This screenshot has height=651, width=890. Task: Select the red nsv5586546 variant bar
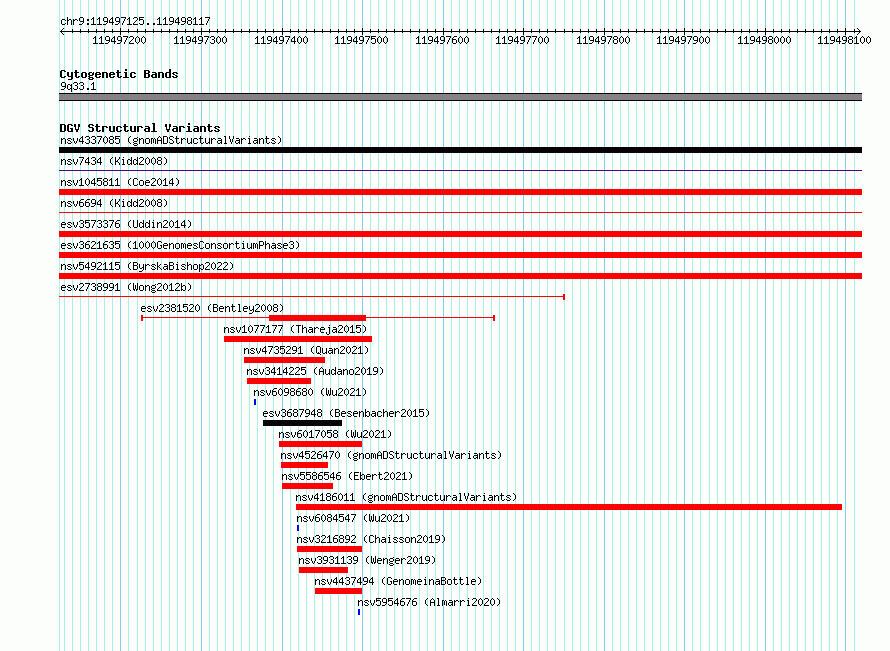tap(307, 486)
